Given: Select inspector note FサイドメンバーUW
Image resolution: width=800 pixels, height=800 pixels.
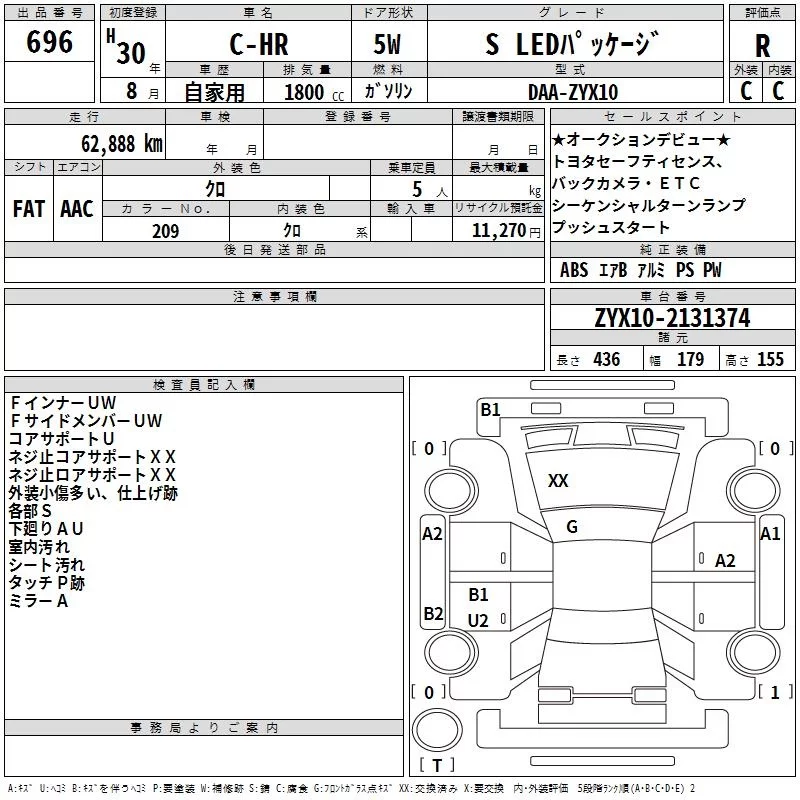Looking at the screenshot, I should pyautogui.click(x=86, y=420).
